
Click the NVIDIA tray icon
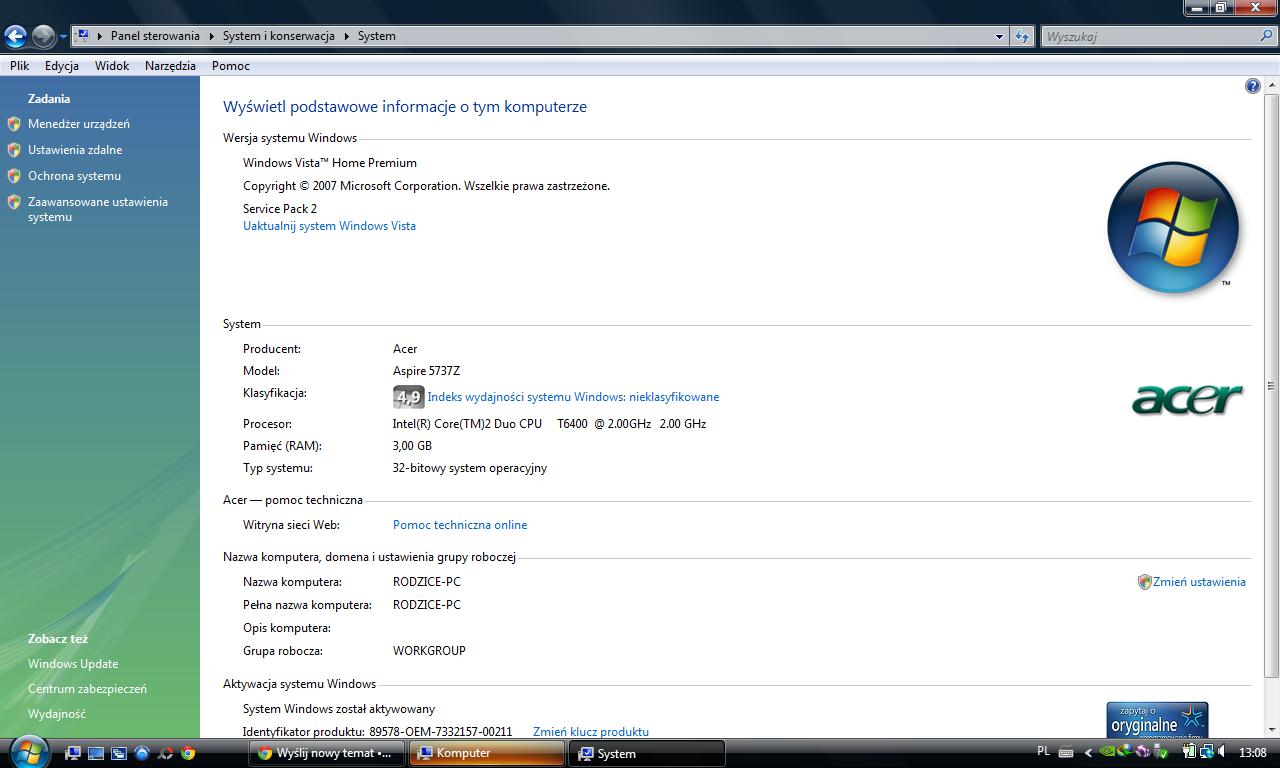[1107, 752]
